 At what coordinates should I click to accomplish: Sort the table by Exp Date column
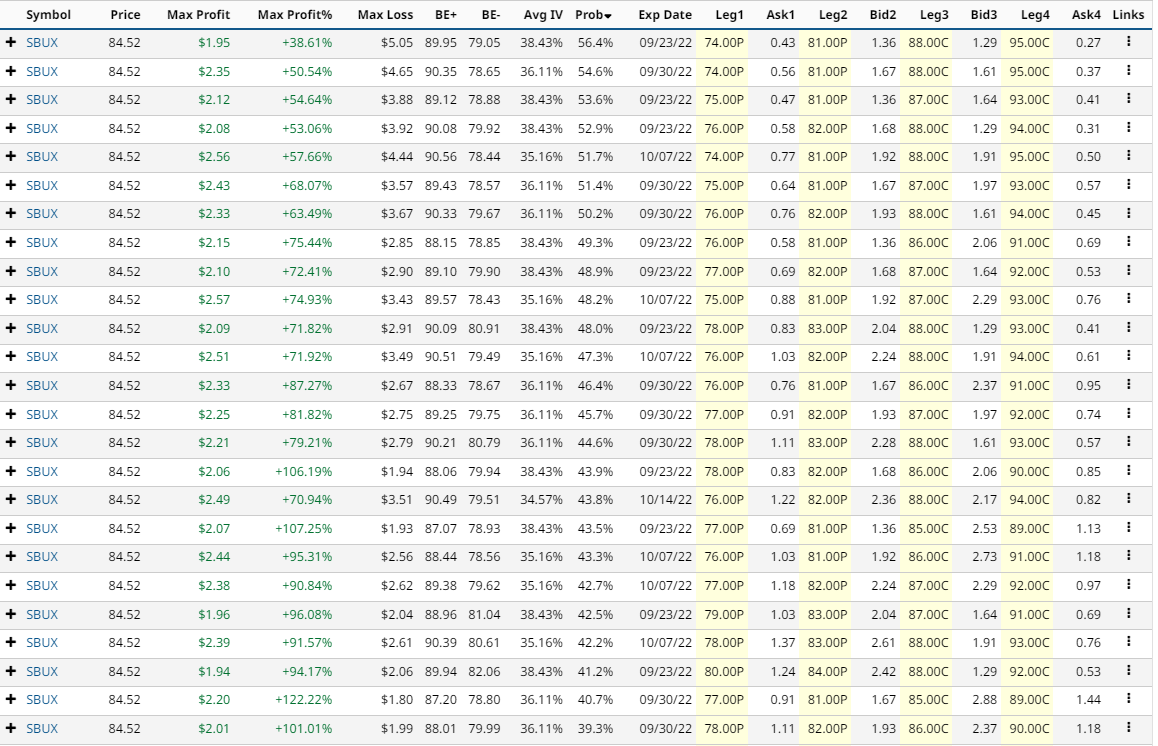664,15
